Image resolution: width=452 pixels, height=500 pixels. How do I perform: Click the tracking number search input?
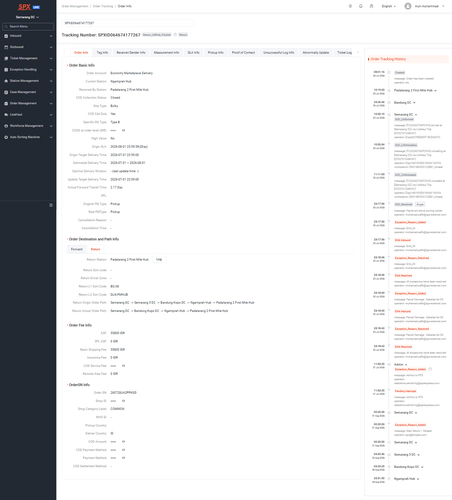pos(128,23)
